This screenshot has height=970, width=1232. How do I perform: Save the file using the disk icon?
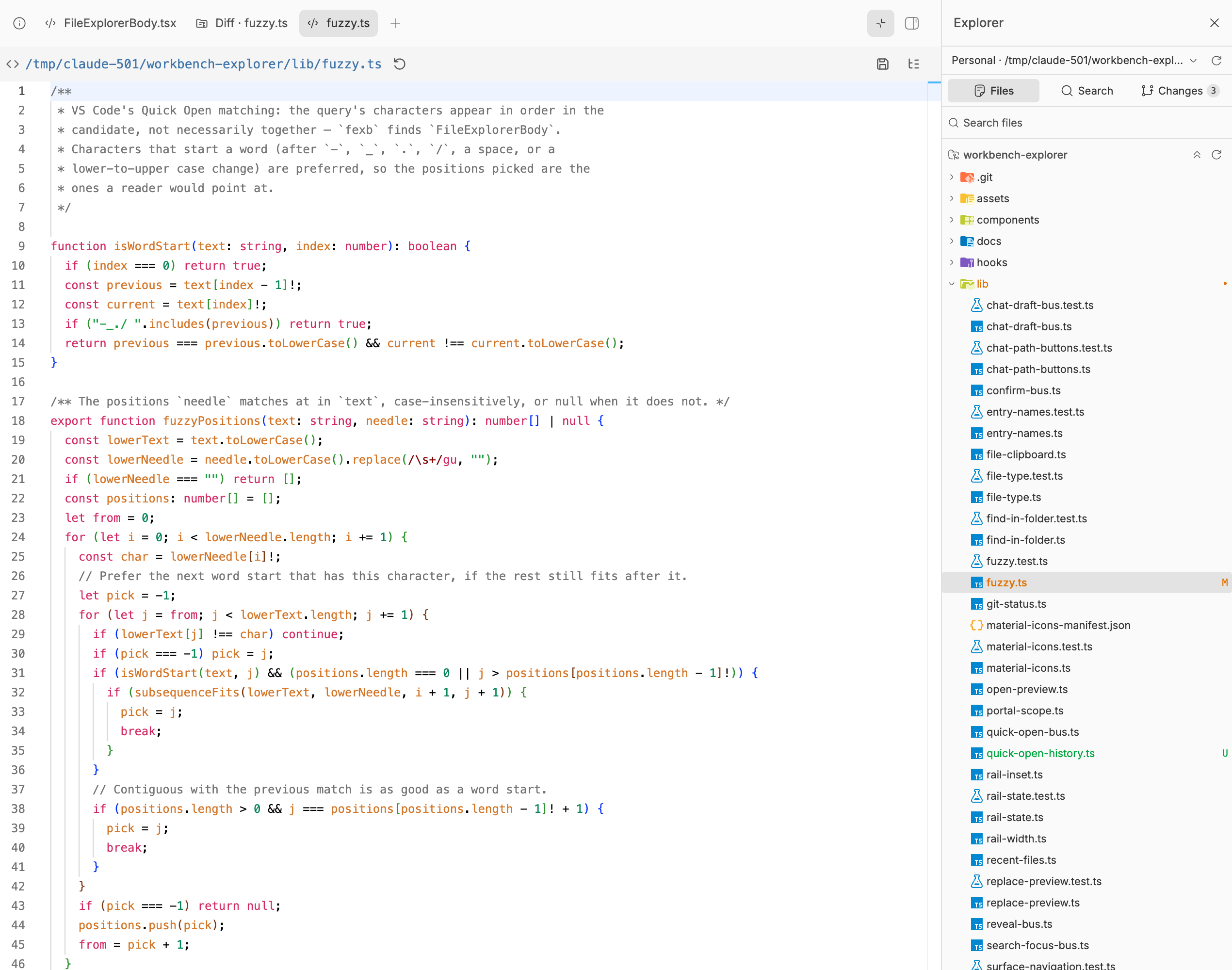pyautogui.click(x=882, y=64)
